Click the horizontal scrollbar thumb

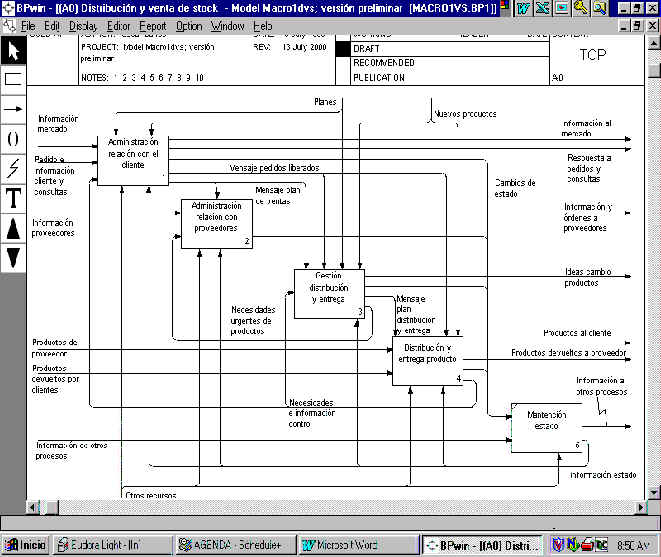pos(51,508)
